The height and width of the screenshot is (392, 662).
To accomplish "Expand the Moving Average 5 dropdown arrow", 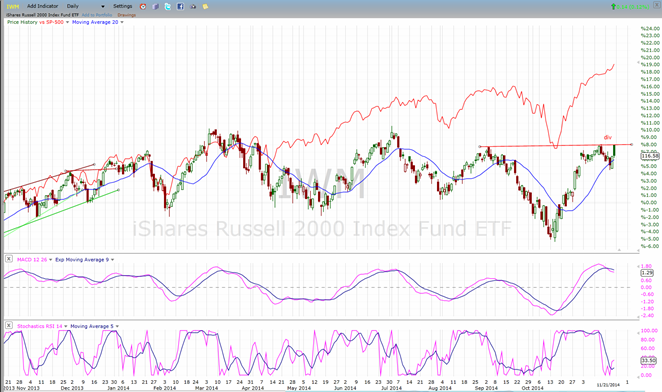I will point(117,326).
